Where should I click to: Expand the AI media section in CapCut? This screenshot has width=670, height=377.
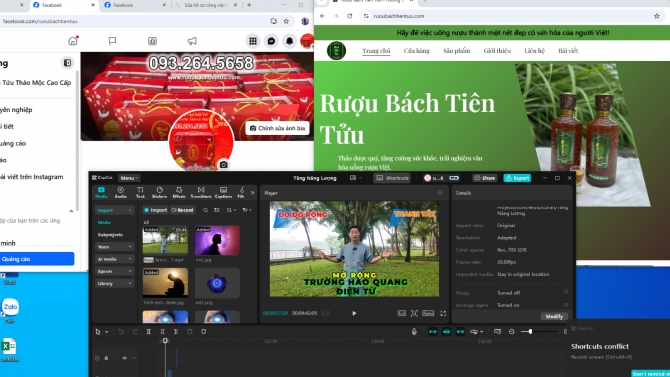(114, 259)
